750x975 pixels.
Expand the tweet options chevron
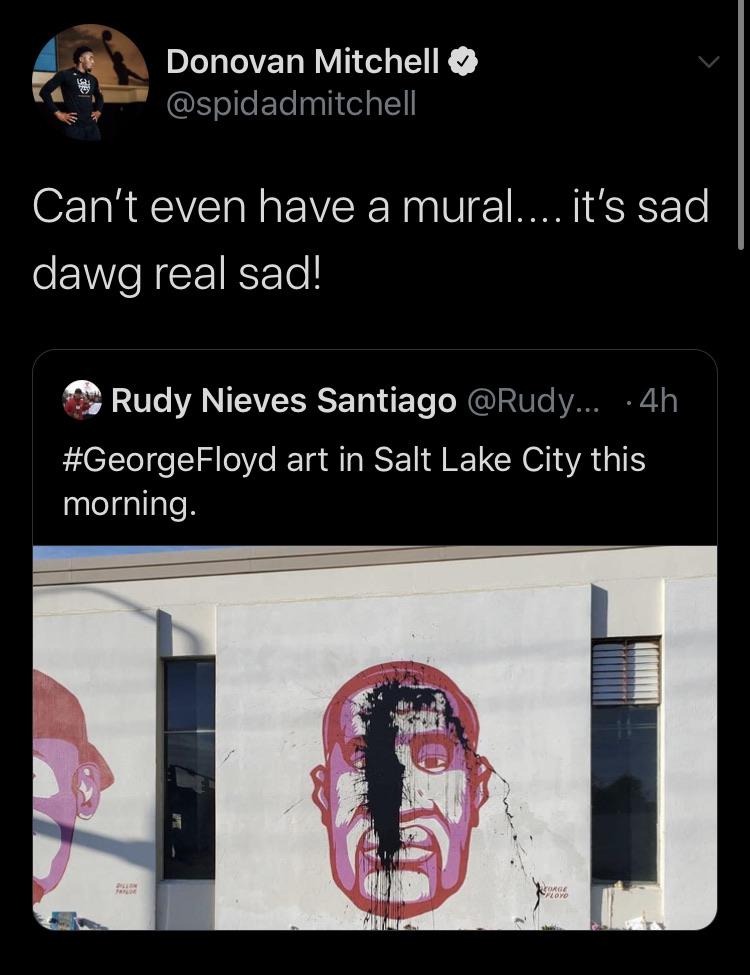coord(708,62)
